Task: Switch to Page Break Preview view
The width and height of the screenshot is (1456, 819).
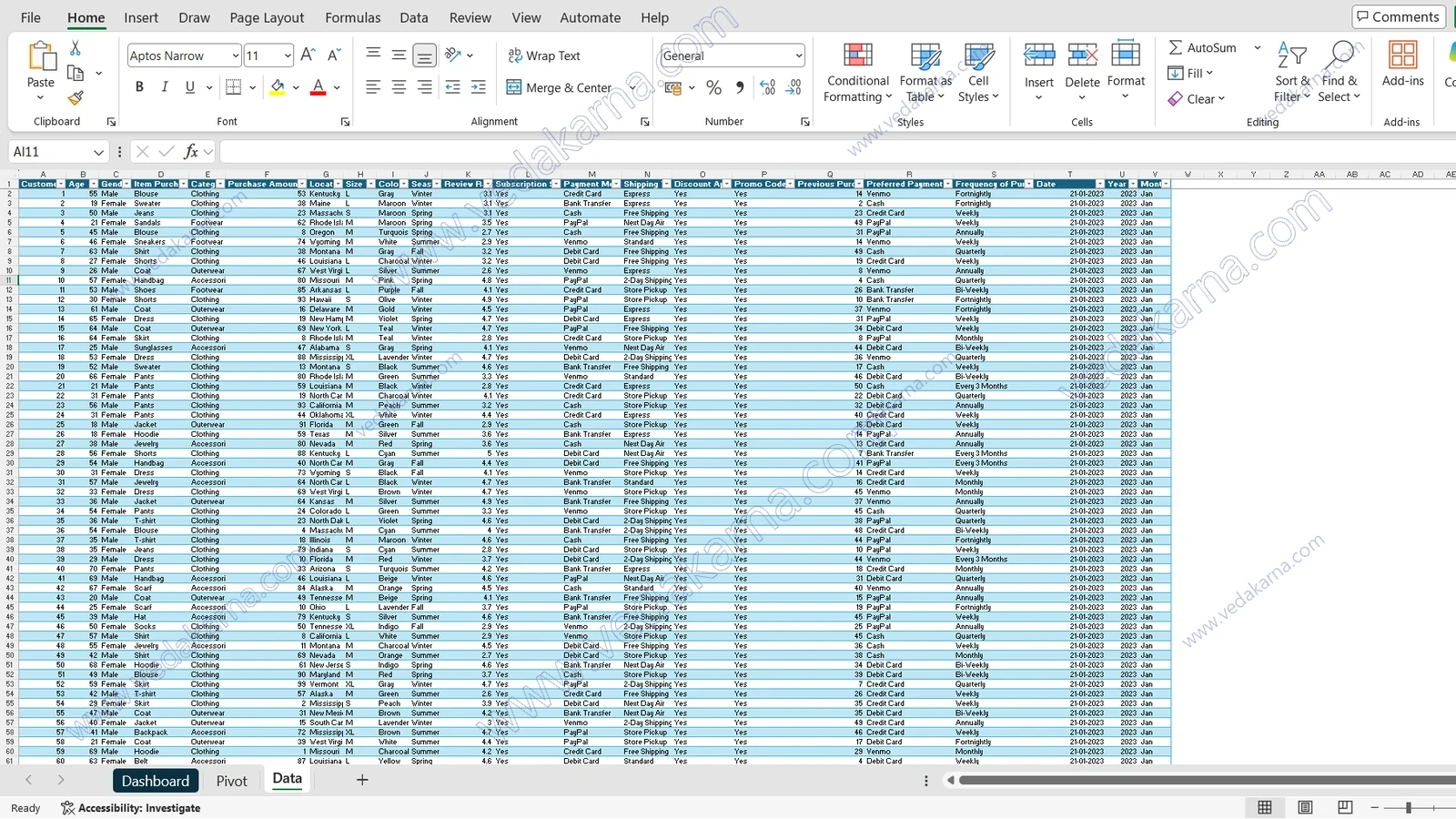Action: click(1345, 807)
